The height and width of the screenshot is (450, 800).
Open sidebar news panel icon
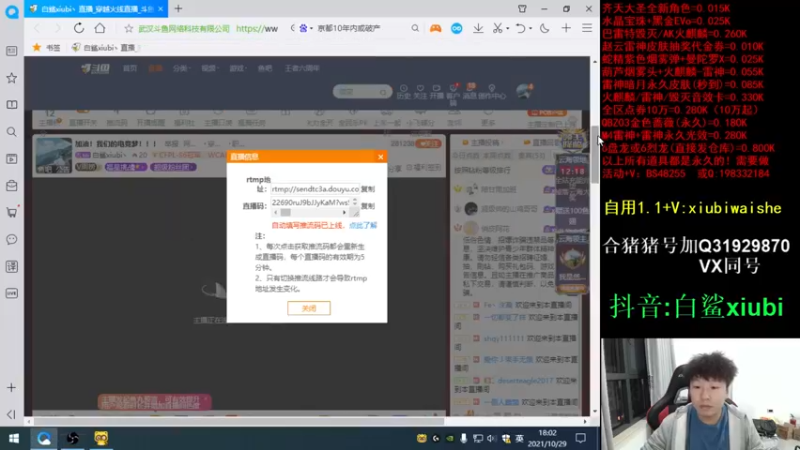(11, 51)
